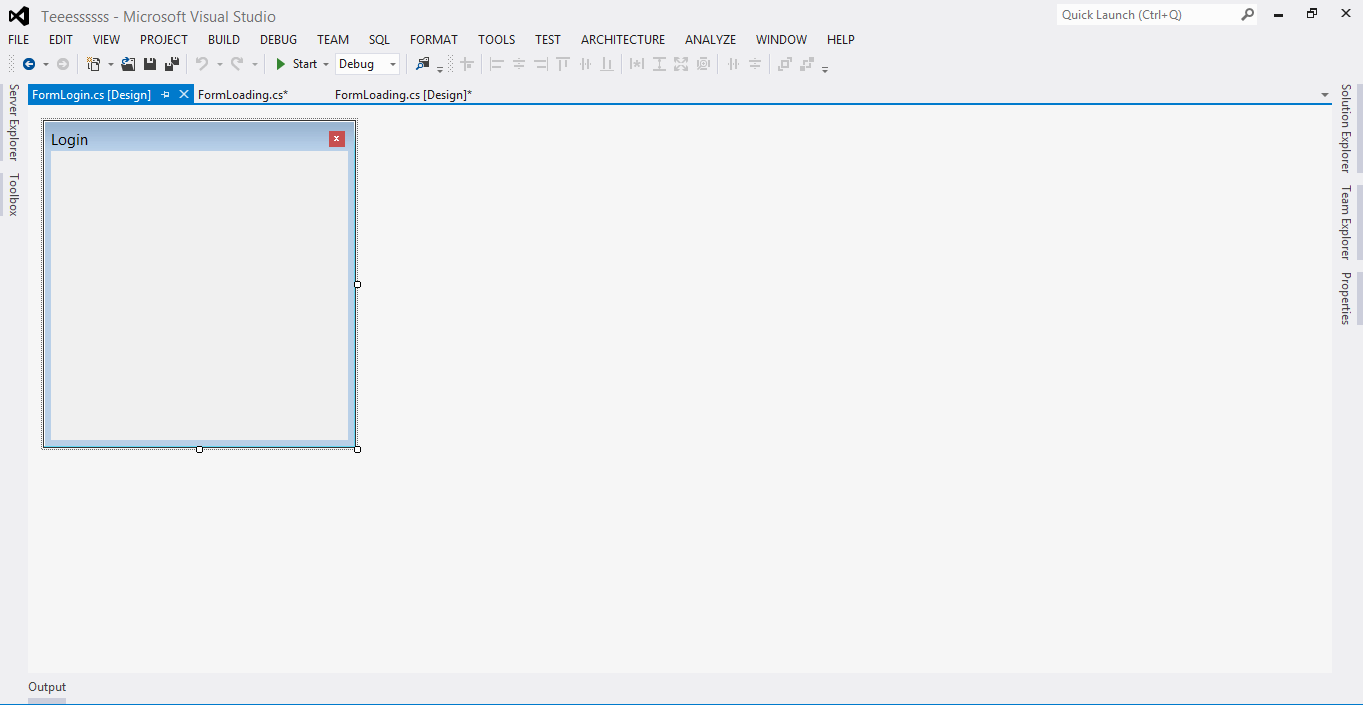1363x705 pixels.
Task: Click the Make Horizontal Spacing Equal icon
Action: pos(733,63)
